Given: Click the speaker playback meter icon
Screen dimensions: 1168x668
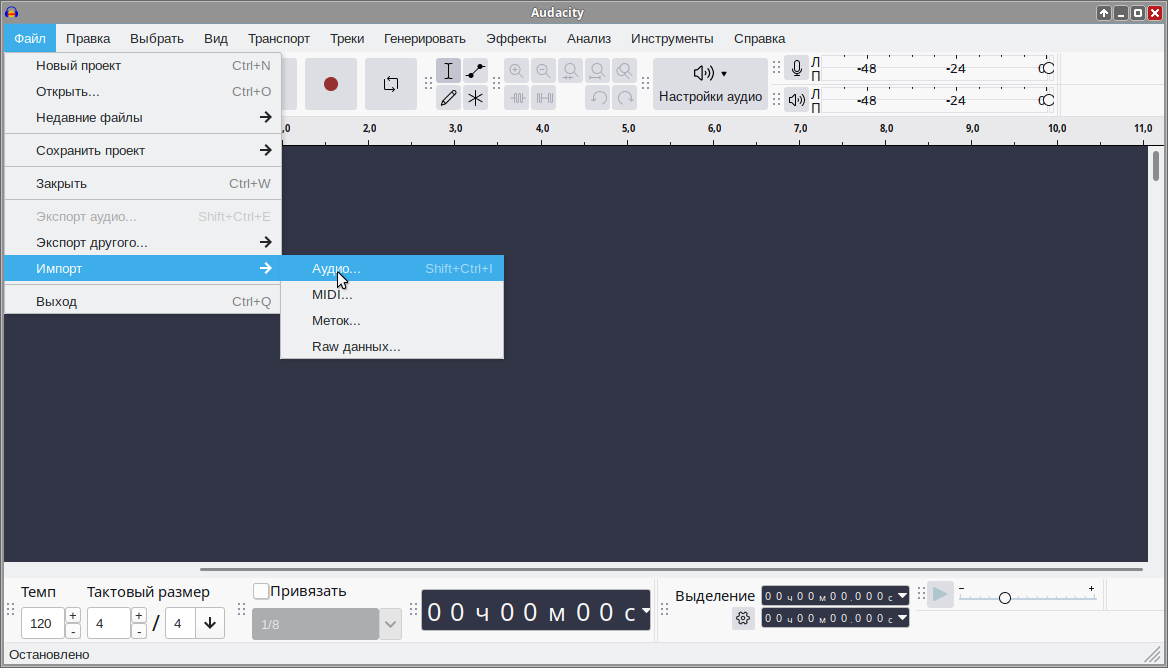Looking at the screenshot, I should coord(797,100).
